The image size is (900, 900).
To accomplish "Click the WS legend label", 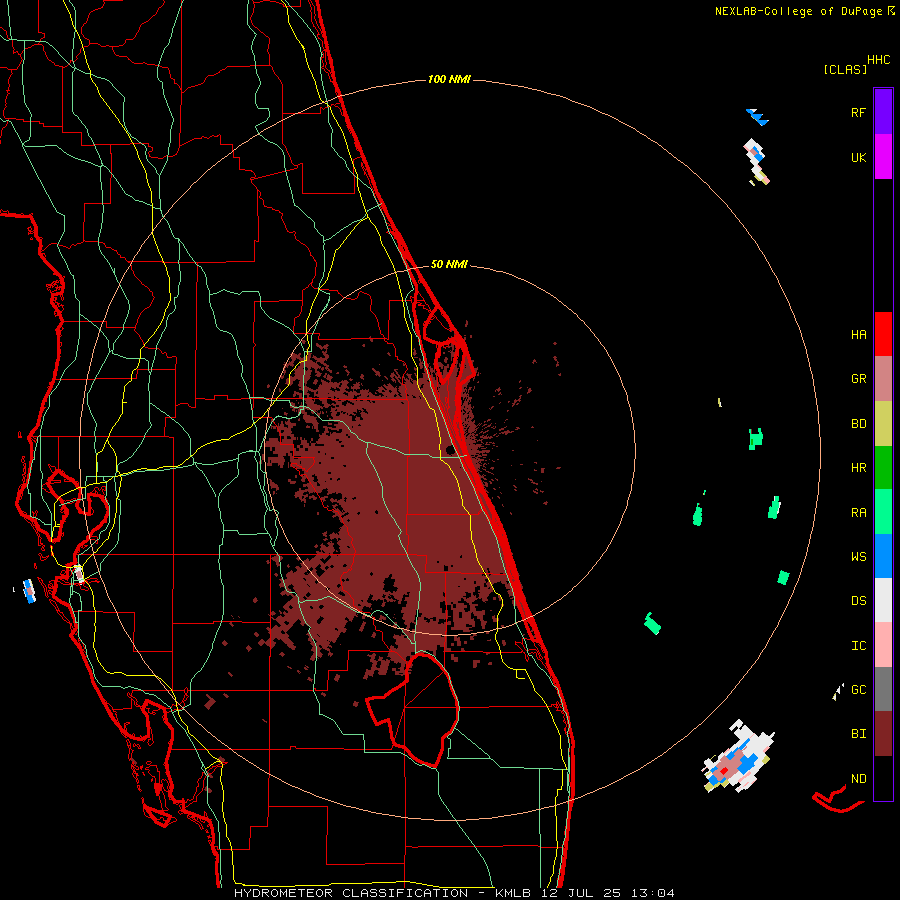I will coord(858,557).
